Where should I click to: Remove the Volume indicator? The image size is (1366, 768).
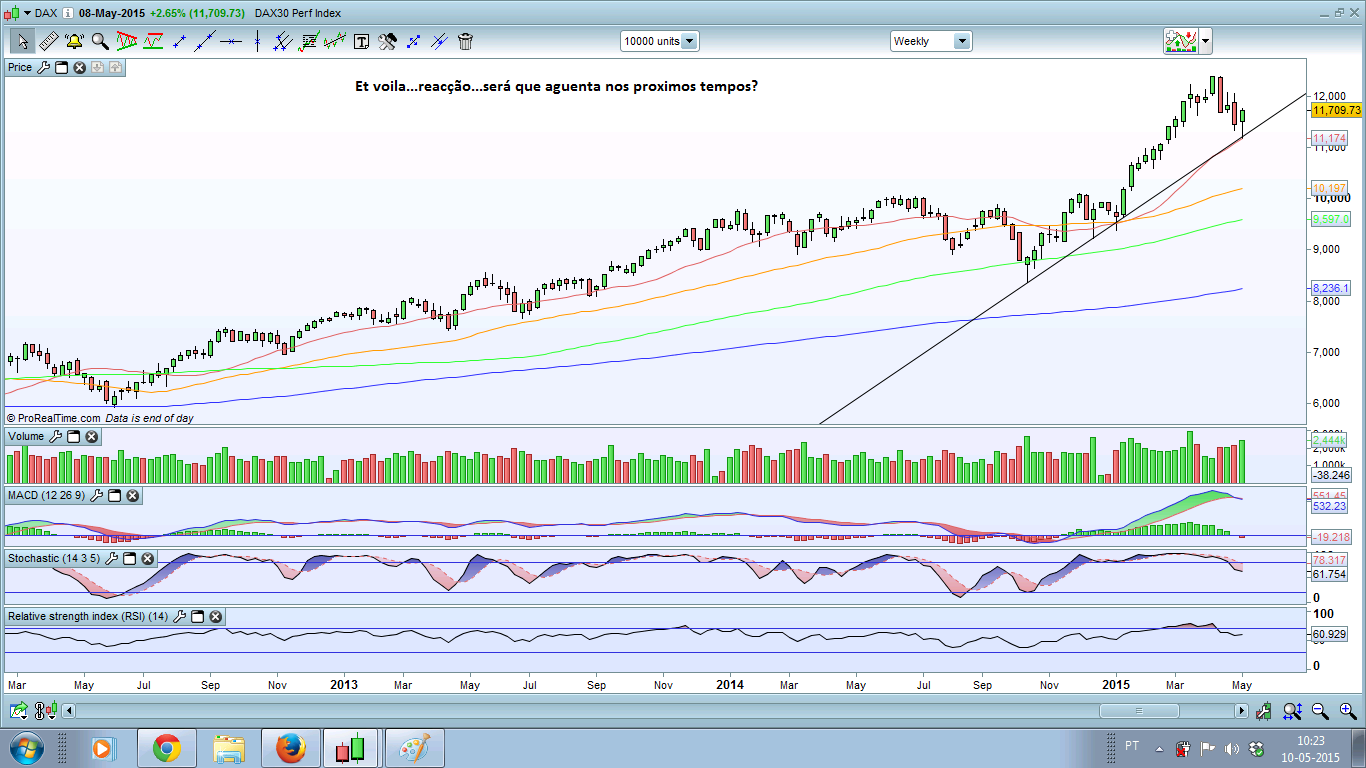click(91, 436)
